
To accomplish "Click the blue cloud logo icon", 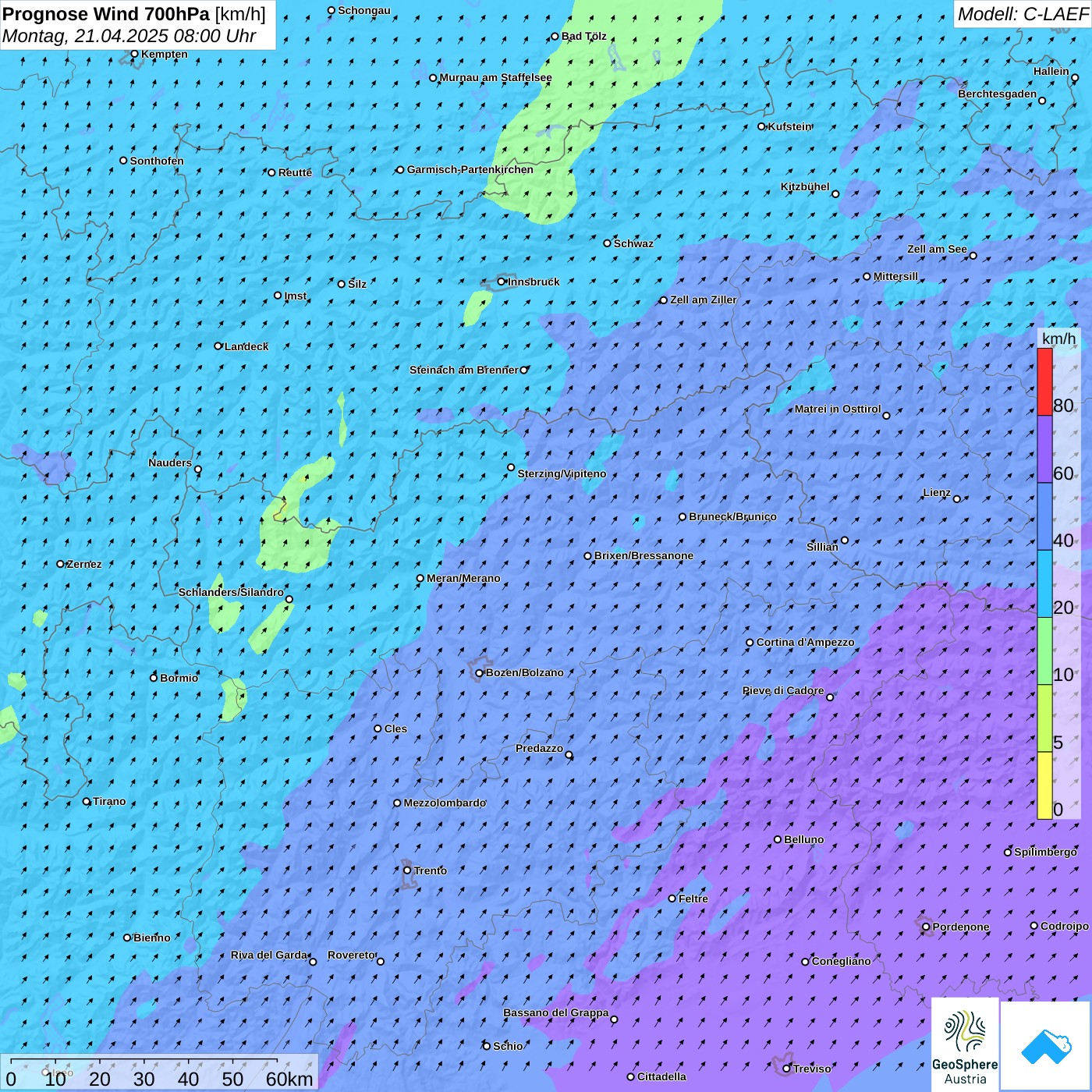I will pos(1045,1046).
